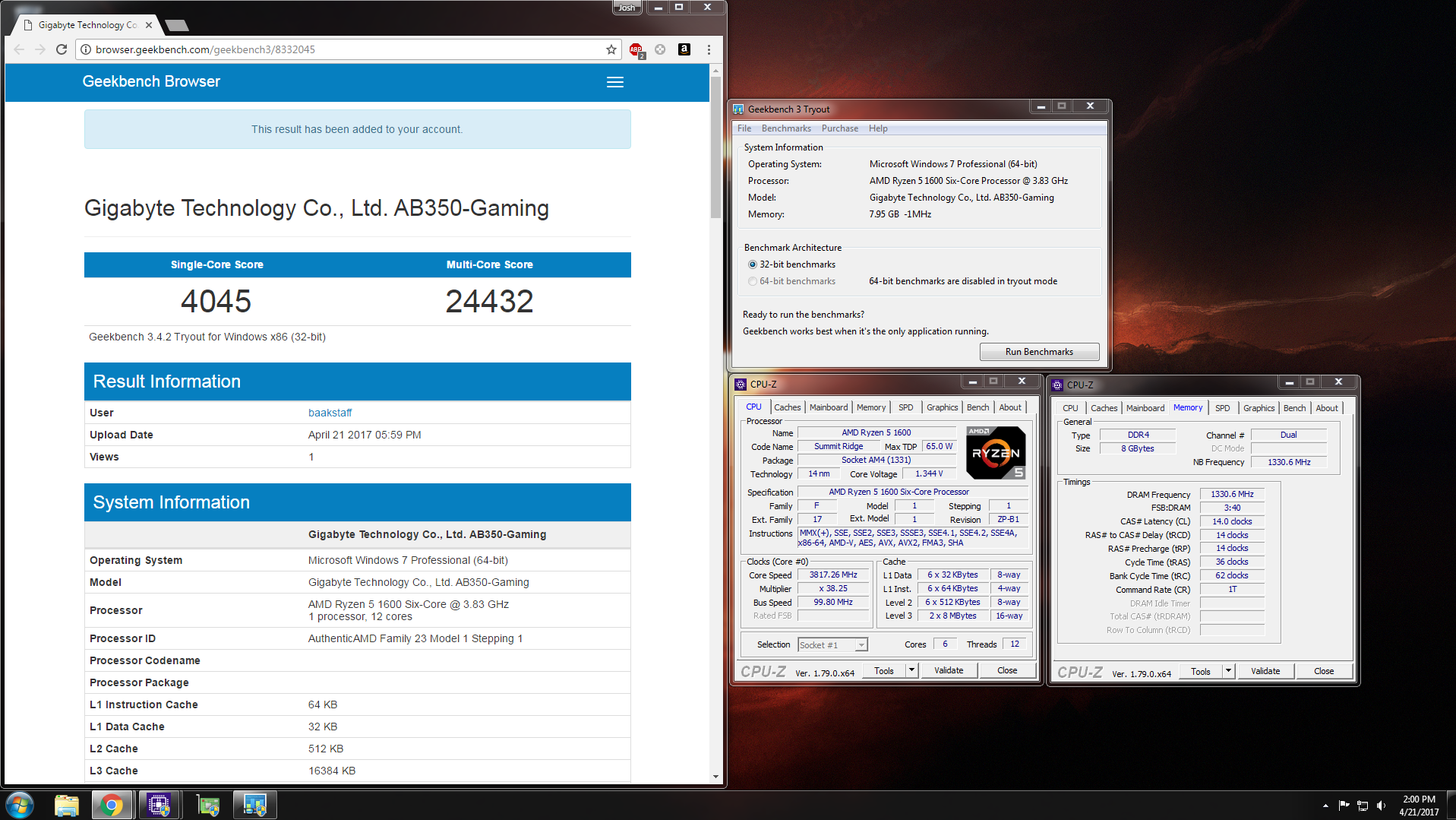Switch to Bench tab in right CPU-Z
The height and width of the screenshot is (820, 1456).
point(1294,408)
